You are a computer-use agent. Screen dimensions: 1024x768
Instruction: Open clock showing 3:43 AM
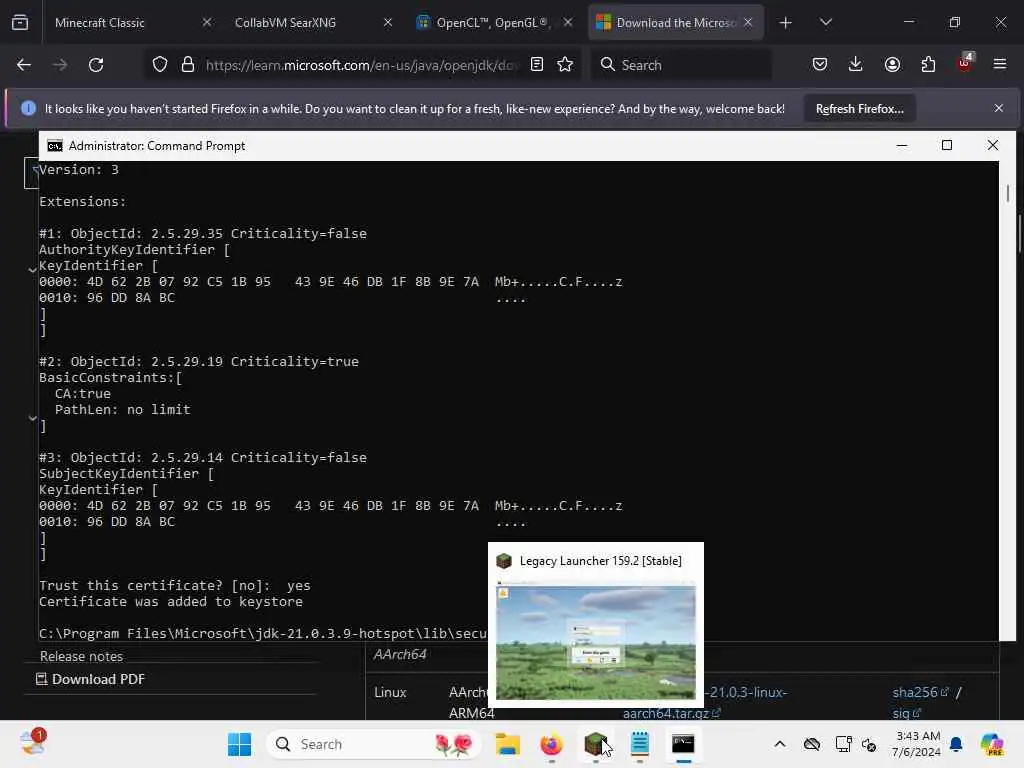click(917, 744)
